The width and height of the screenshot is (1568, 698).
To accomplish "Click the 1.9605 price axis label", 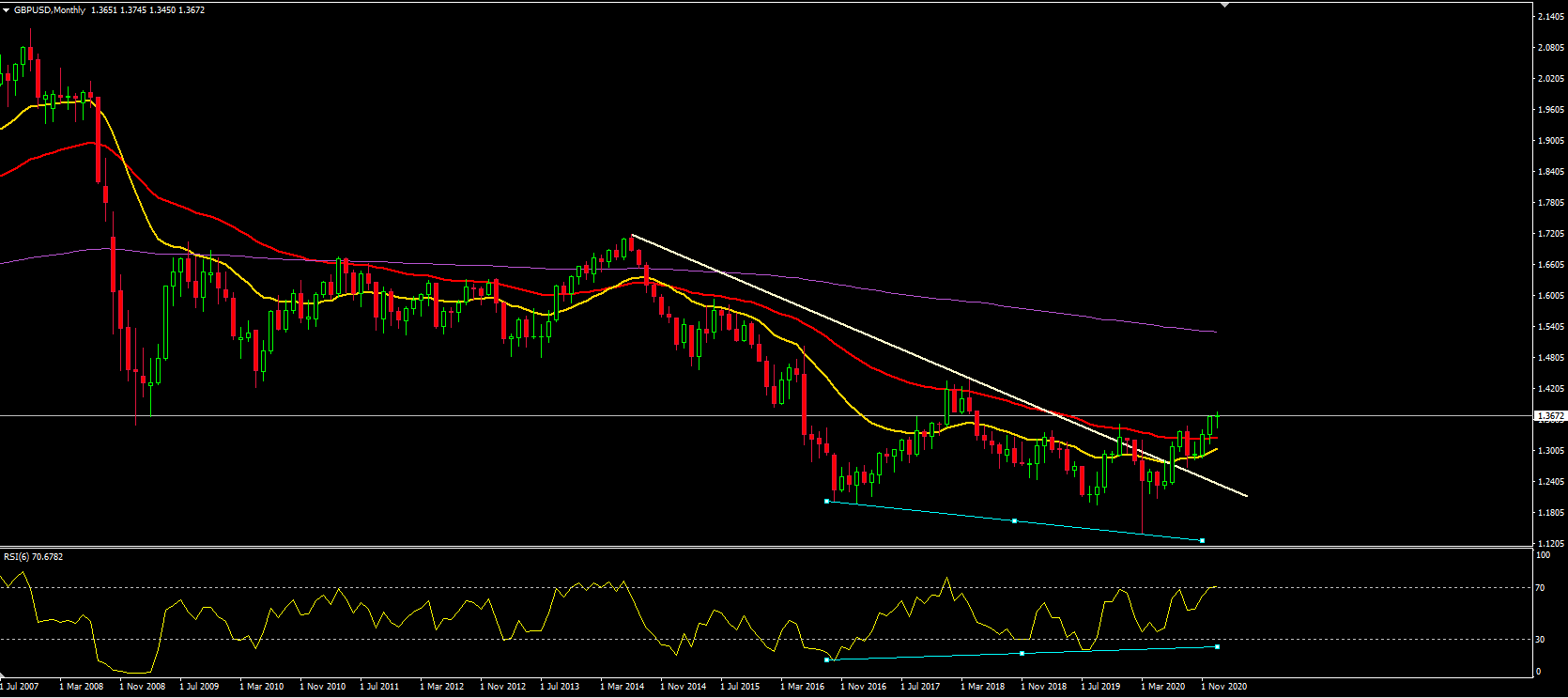I will 1551,110.
